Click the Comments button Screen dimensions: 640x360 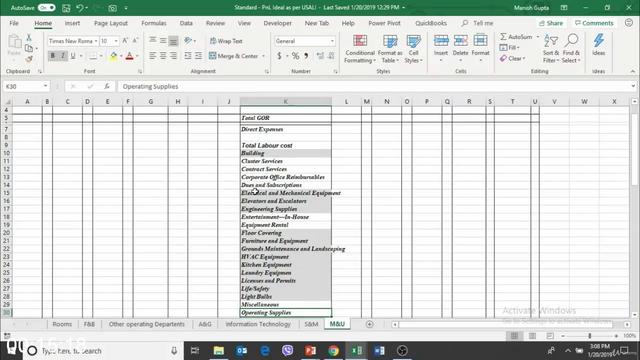point(594,23)
